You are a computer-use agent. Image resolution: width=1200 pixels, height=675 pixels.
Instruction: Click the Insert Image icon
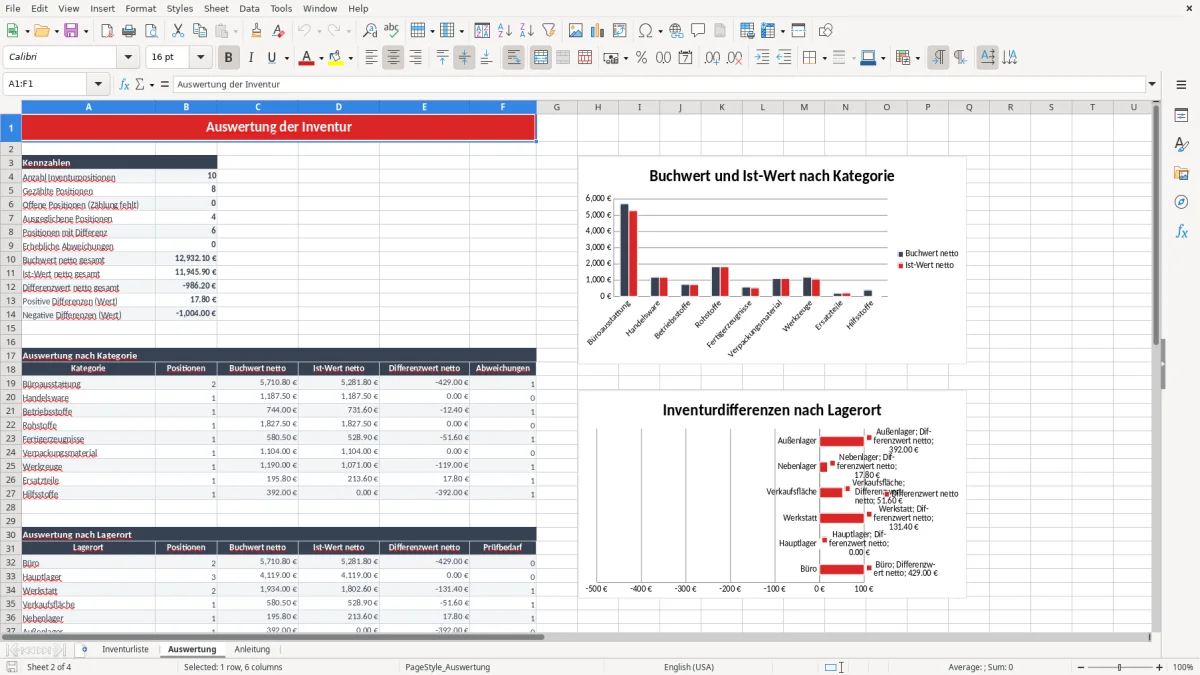(575, 31)
